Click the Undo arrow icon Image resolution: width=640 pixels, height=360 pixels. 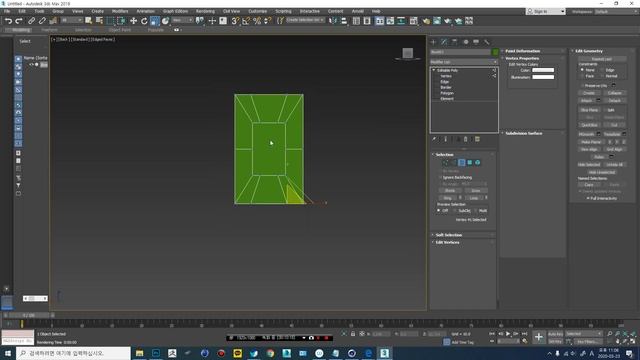click(x=8, y=21)
